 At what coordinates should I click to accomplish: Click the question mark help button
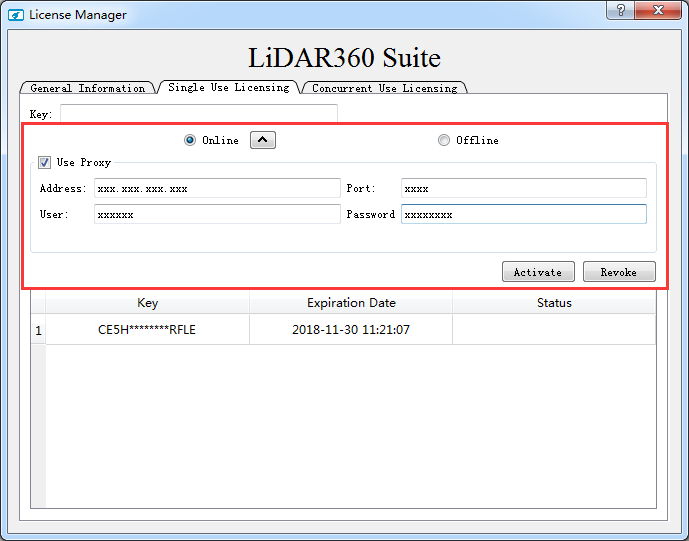[x=621, y=10]
